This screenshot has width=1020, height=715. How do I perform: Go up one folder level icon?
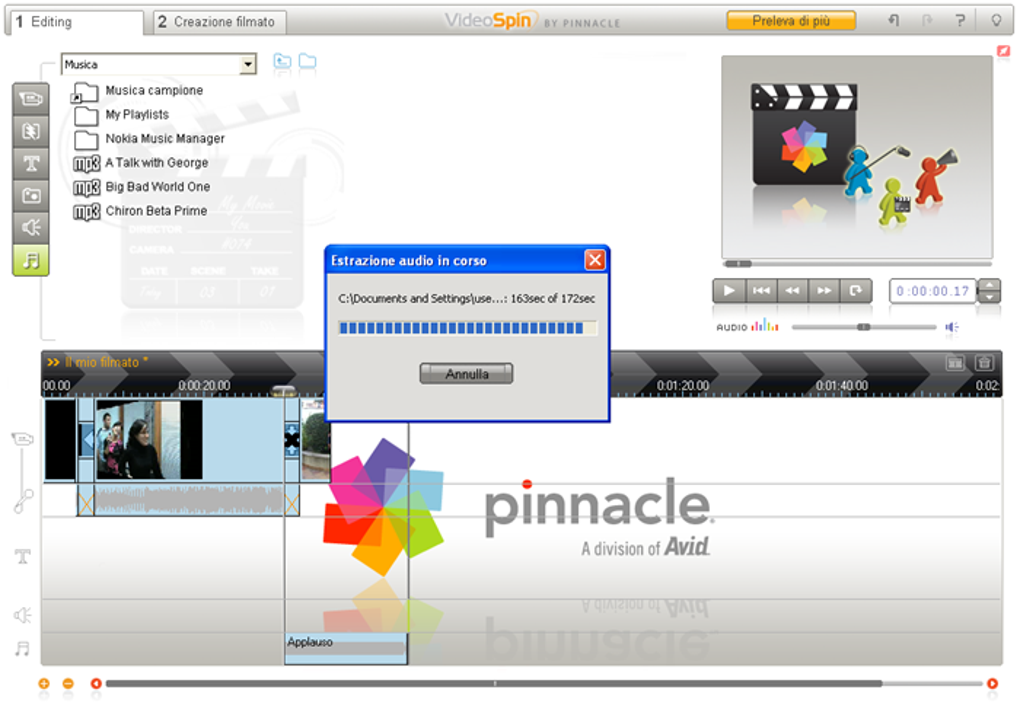(x=282, y=61)
